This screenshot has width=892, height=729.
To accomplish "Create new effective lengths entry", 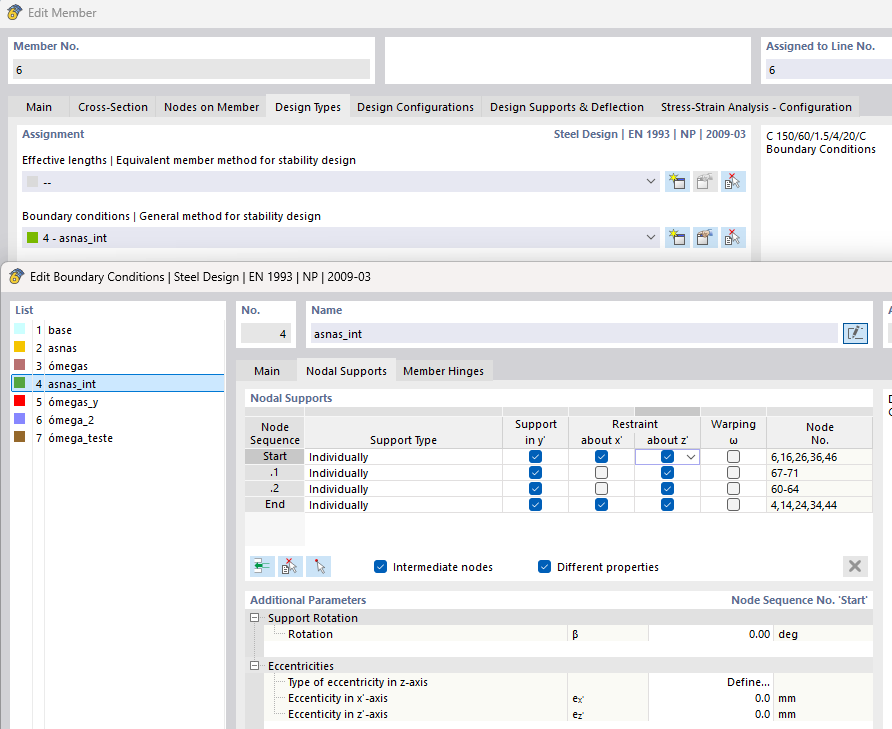I will (x=677, y=182).
